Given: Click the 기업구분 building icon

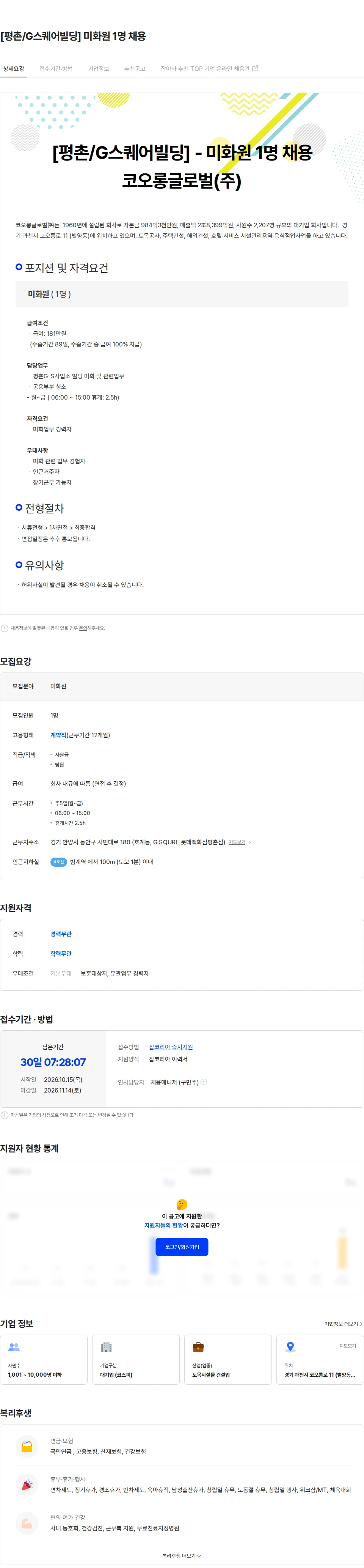Looking at the screenshot, I should click(x=106, y=1348).
